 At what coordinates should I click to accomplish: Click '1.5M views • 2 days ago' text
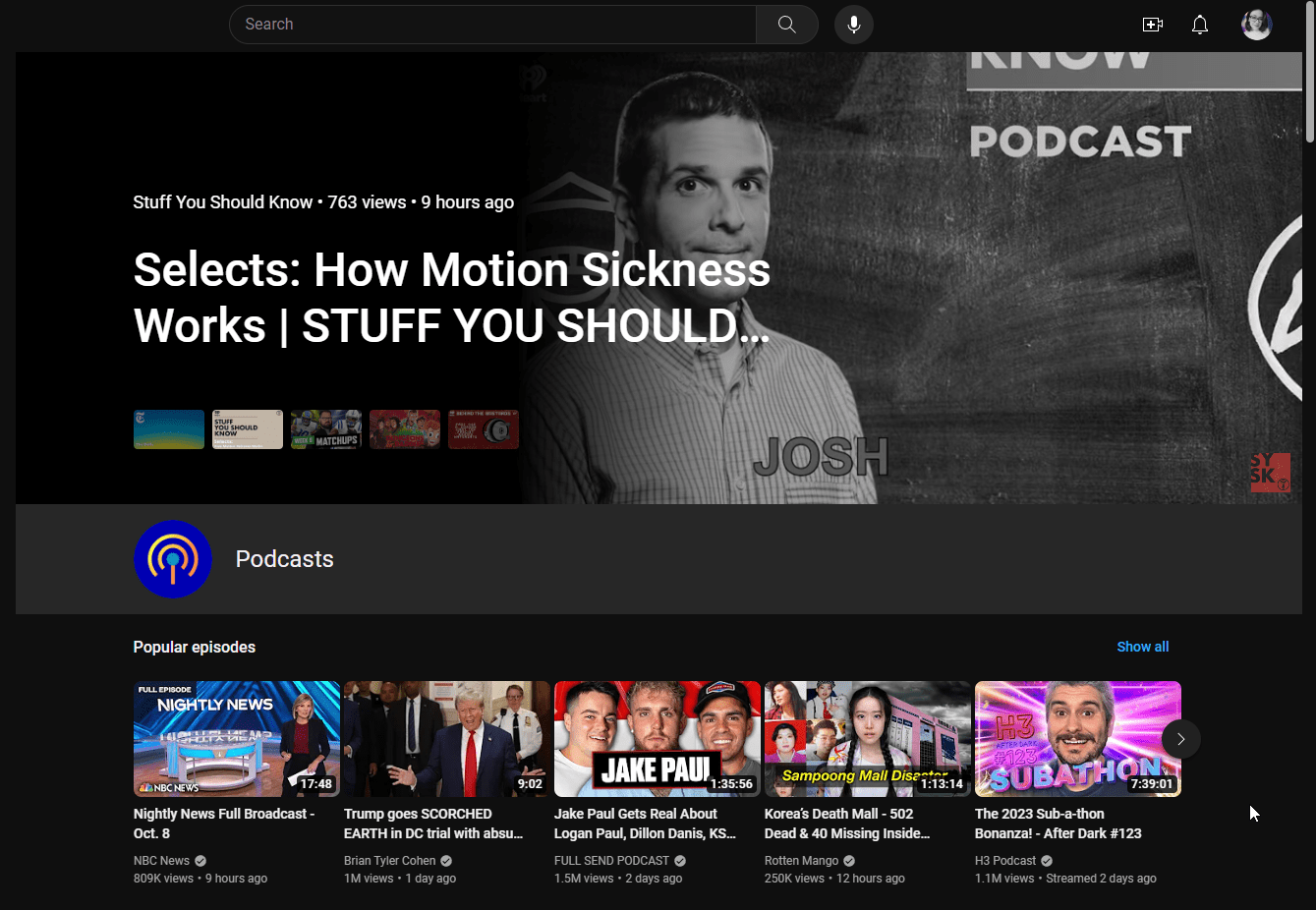point(618,879)
